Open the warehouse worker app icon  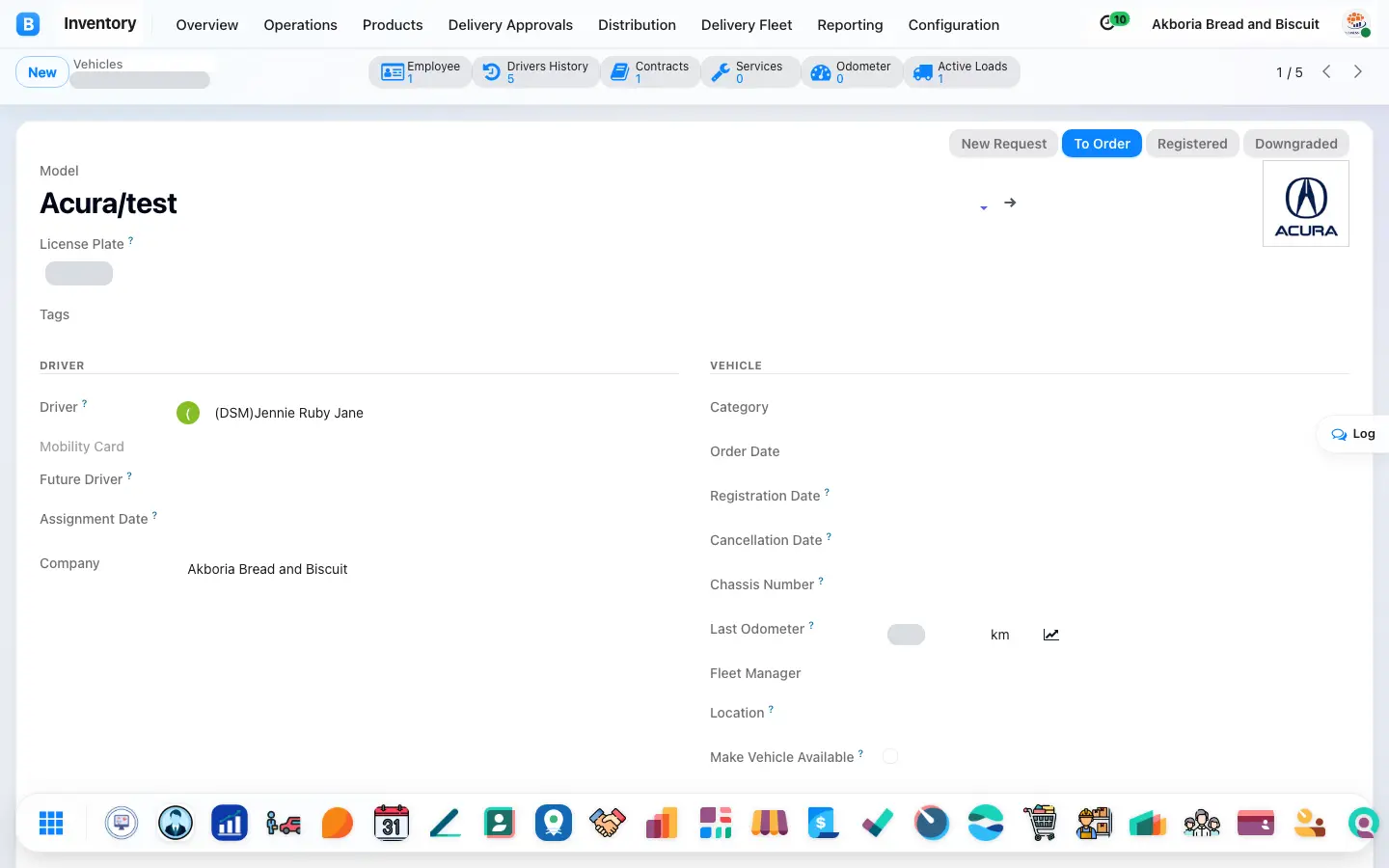(1094, 823)
